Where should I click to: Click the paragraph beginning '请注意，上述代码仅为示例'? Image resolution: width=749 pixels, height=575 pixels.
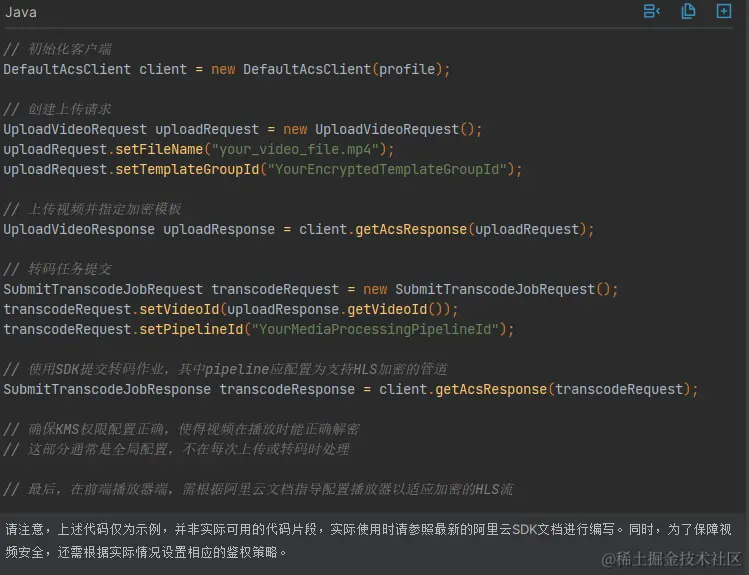(368, 541)
